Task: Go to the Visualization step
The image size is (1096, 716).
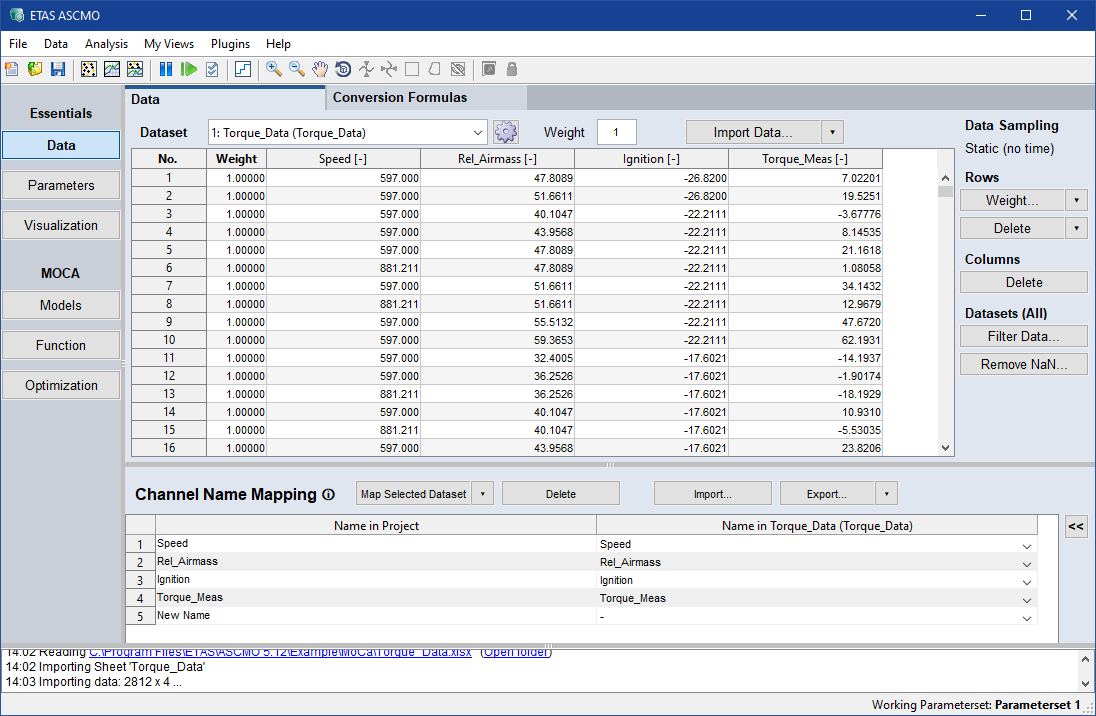Action: pyautogui.click(x=61, y=225)
